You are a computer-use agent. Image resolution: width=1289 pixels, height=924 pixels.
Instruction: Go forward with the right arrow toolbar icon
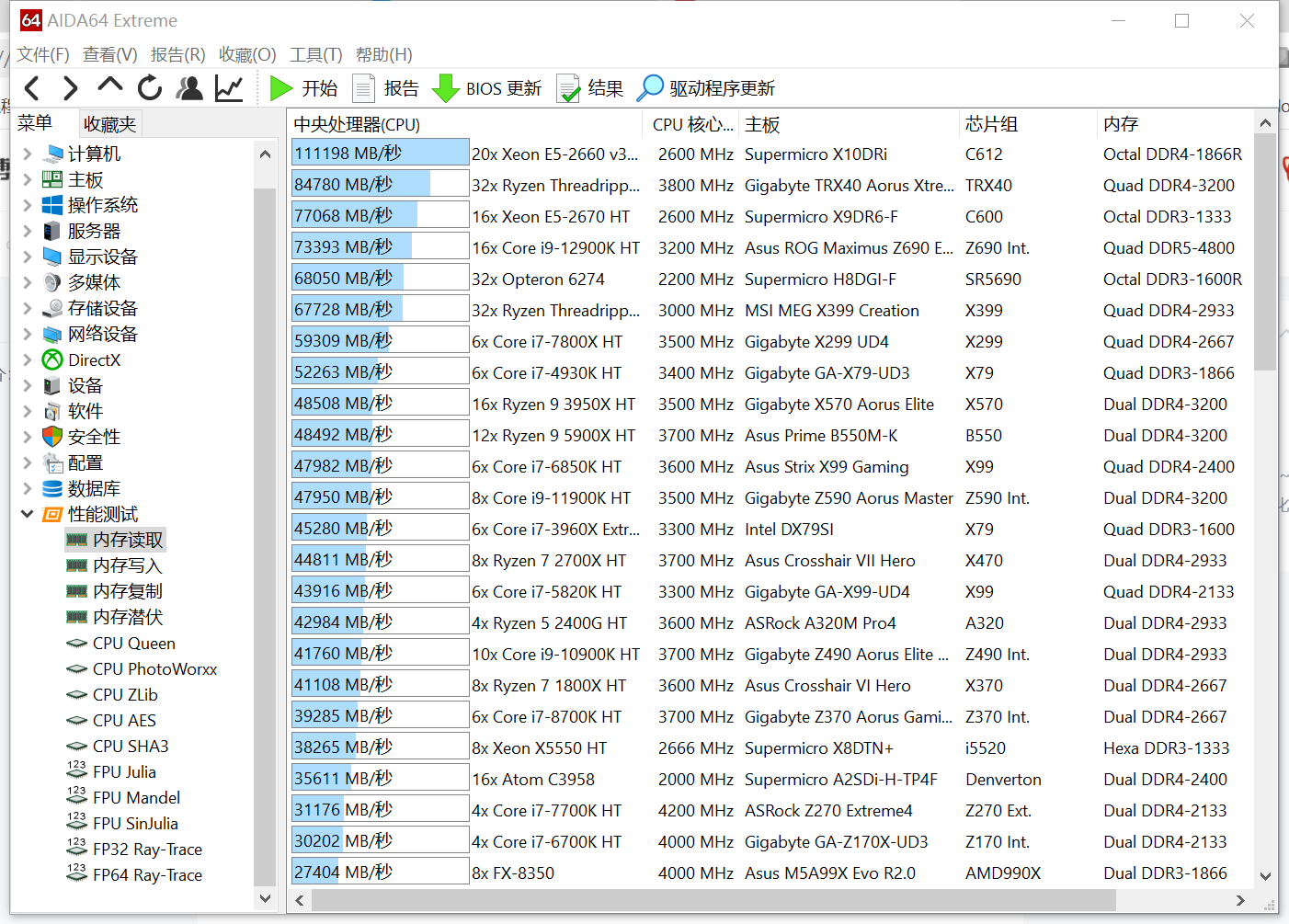click(71, 88)
